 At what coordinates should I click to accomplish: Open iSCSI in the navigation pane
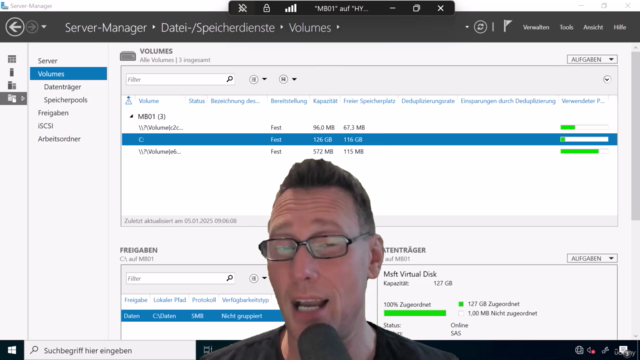[45, 126]
